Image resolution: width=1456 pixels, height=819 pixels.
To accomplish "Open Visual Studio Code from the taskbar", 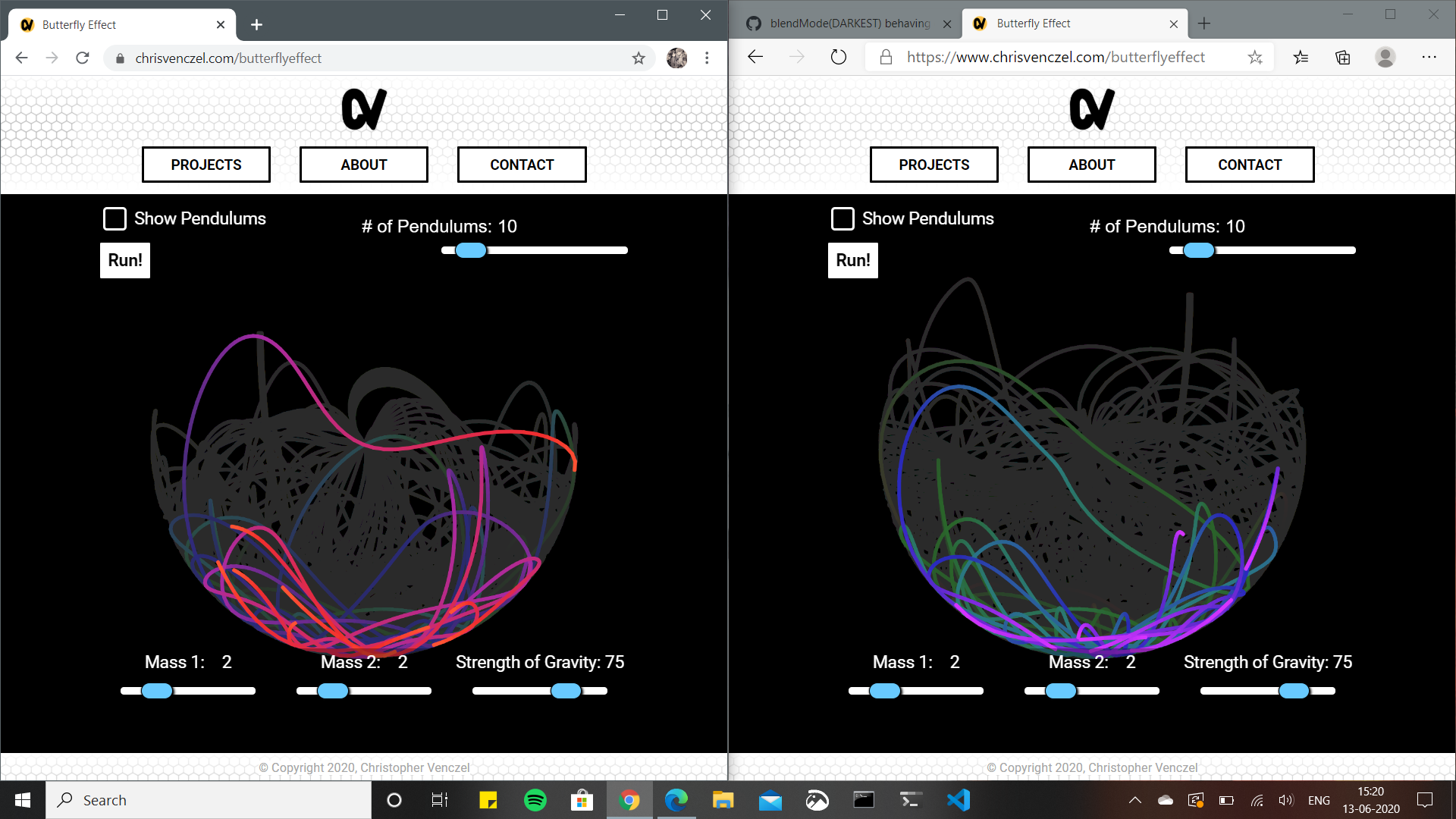I will tap(959, 799).
